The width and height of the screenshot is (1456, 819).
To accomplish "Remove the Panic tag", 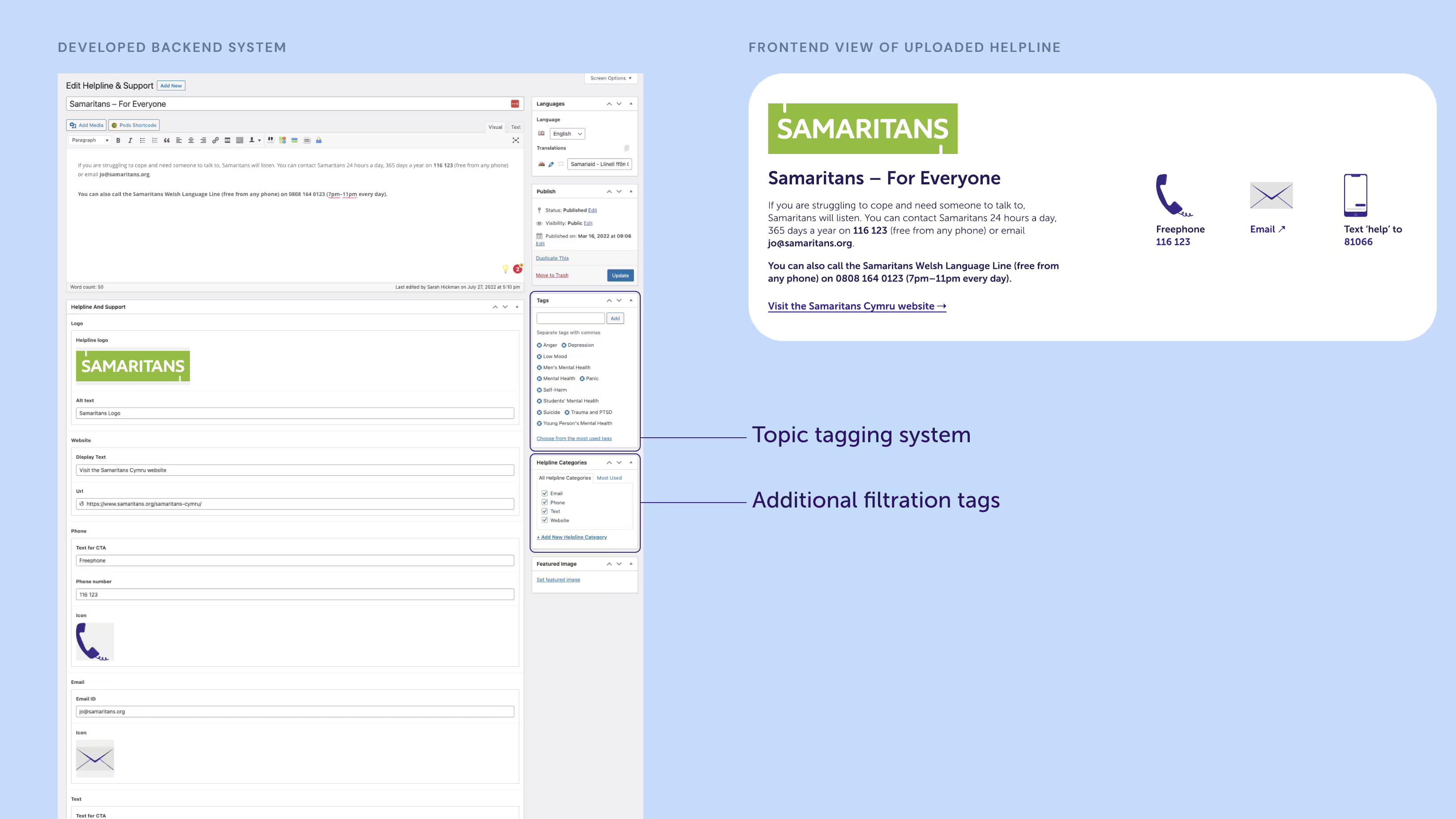I will 582,379.
